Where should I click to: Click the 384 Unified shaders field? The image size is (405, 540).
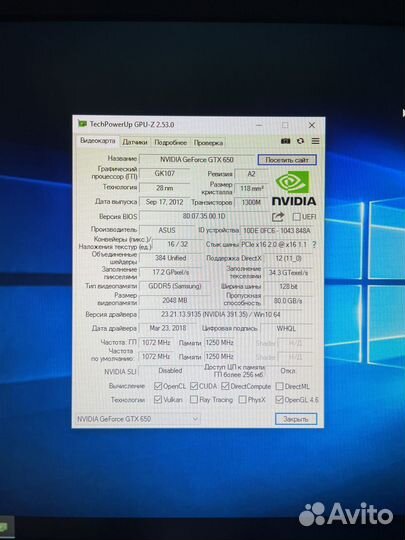pyautogui.click(x=170, y=258)
